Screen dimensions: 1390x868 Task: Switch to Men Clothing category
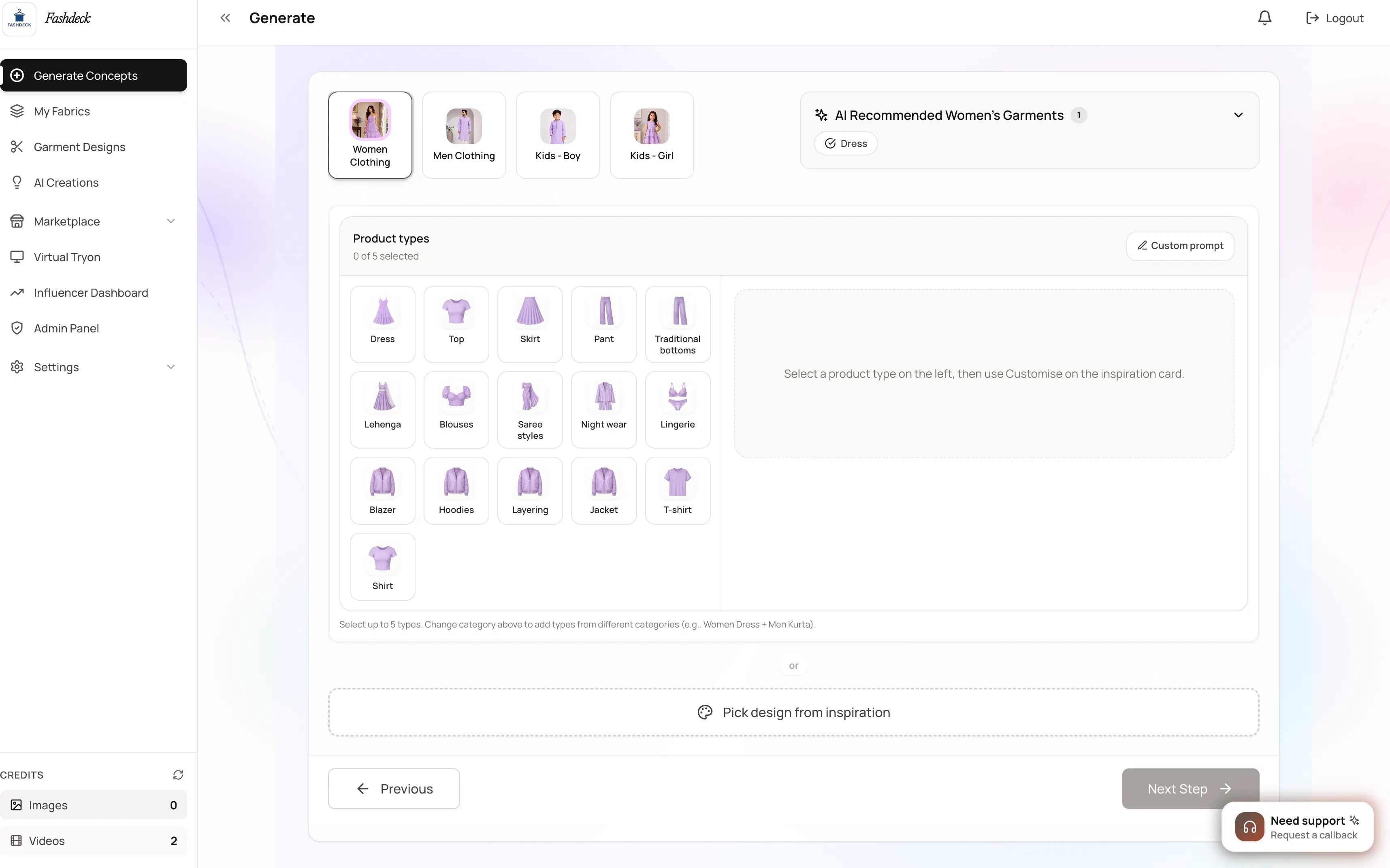click(464, 136)
